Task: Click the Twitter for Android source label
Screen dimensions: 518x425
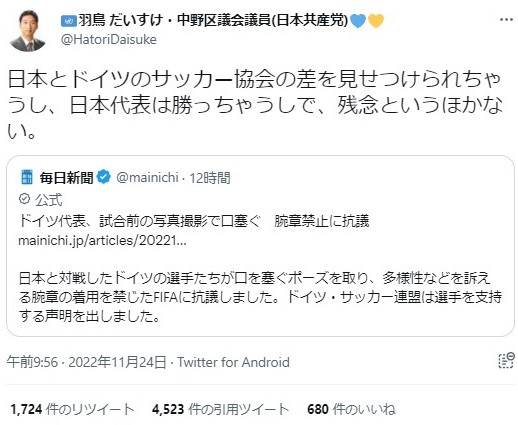Action: 233,362
